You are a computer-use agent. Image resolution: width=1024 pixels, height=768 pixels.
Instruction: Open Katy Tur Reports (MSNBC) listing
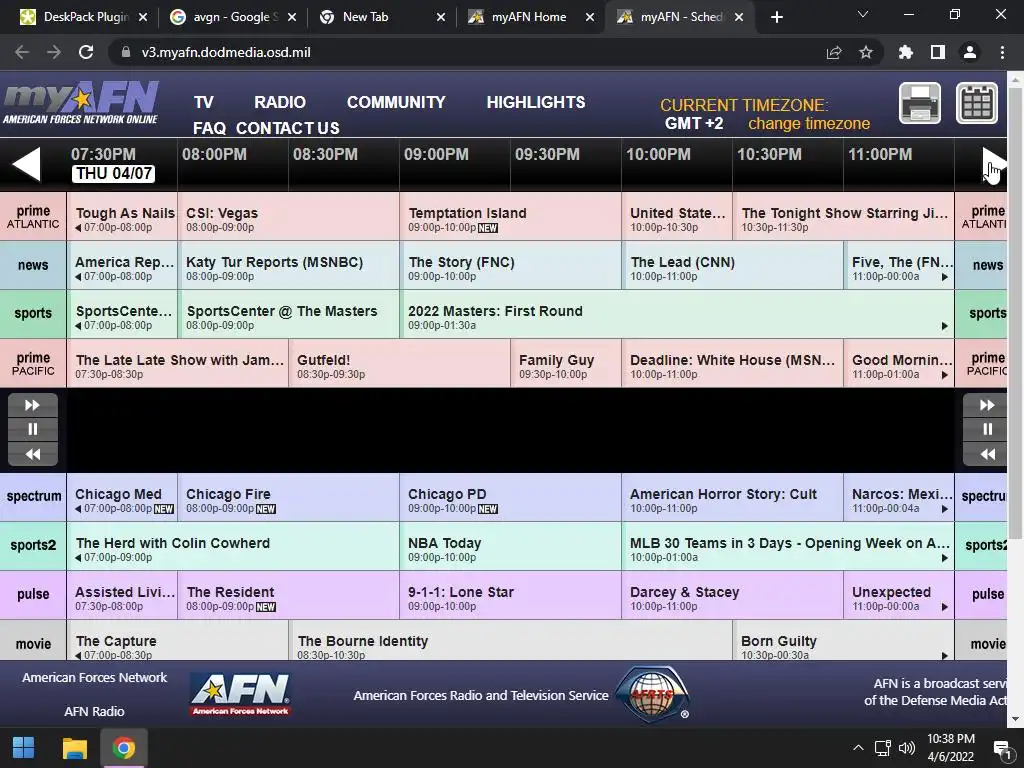[x=288, y=265]
